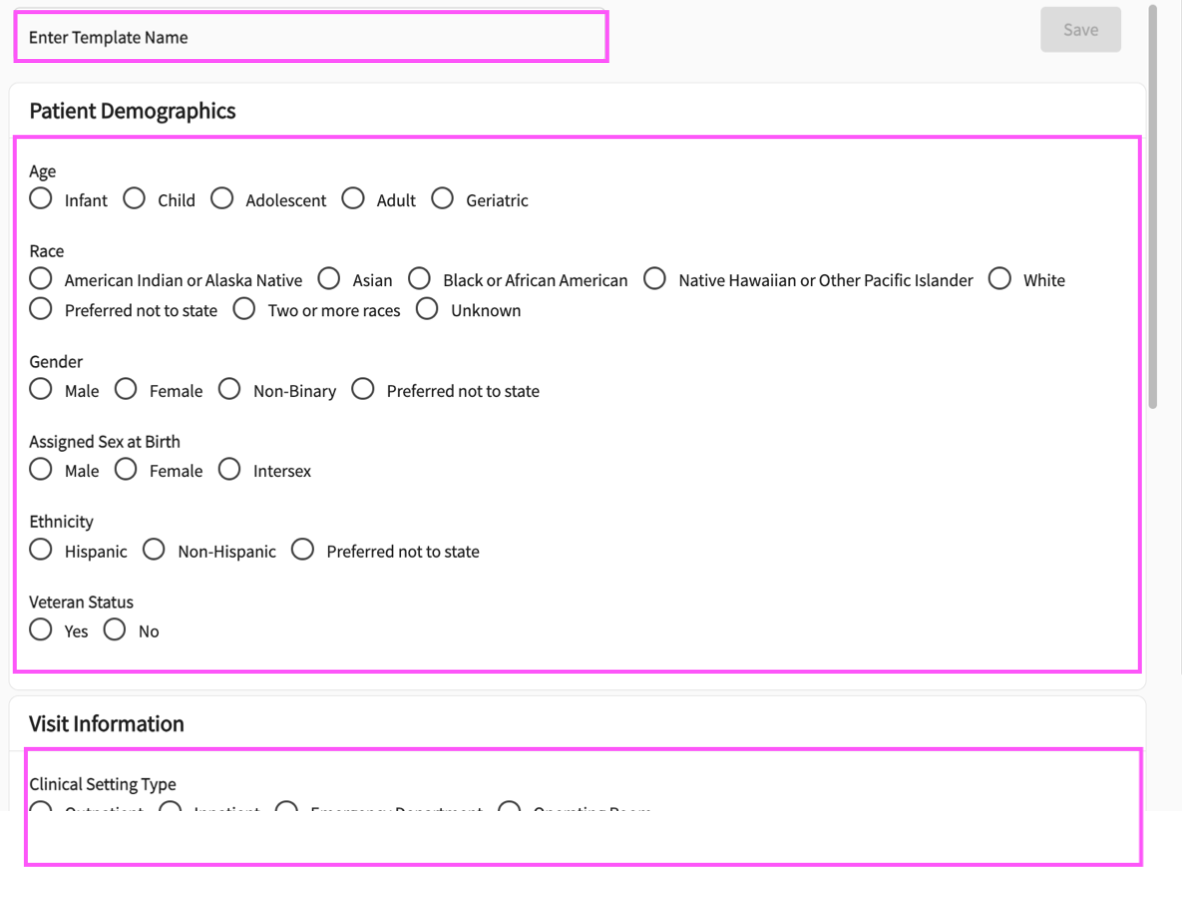Select American Indian or Alaska Native
This screenshot has height=920, width=1182.
[41, 279]
